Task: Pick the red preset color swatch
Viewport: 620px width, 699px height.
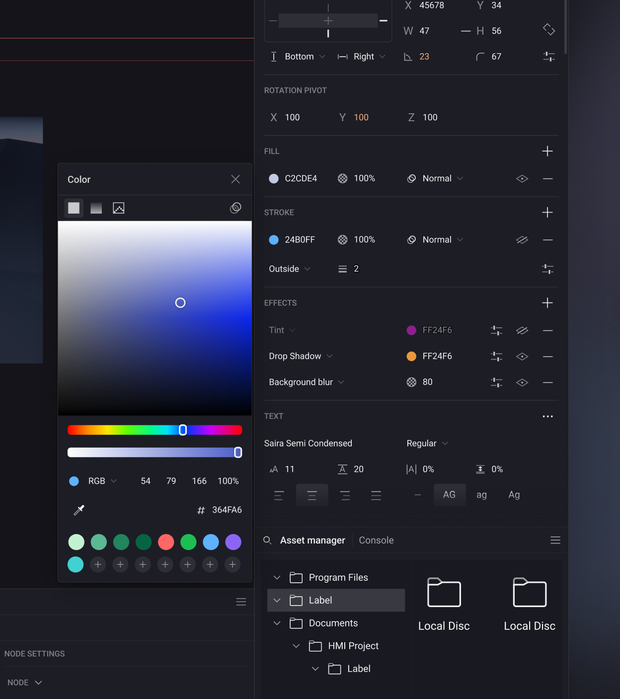Action: (166, 542)
